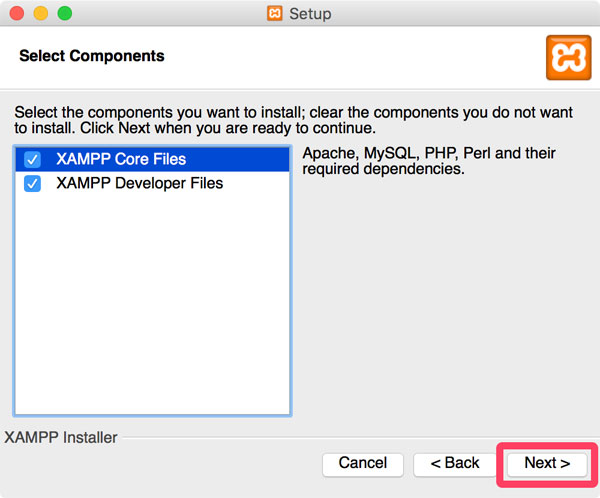Zoom Setup window with green button
Viewport: 600px width, 498px height.
point(65,13)
